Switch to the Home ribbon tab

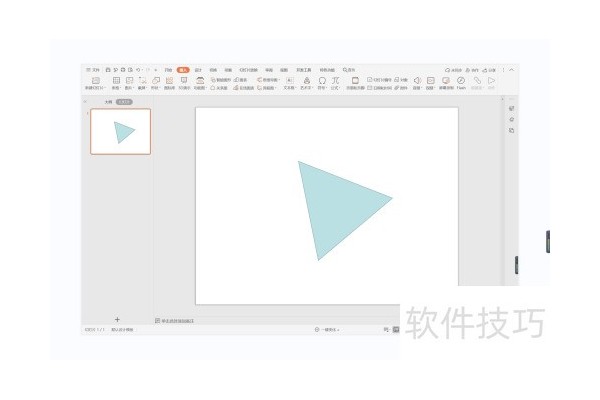coord(168,70)
